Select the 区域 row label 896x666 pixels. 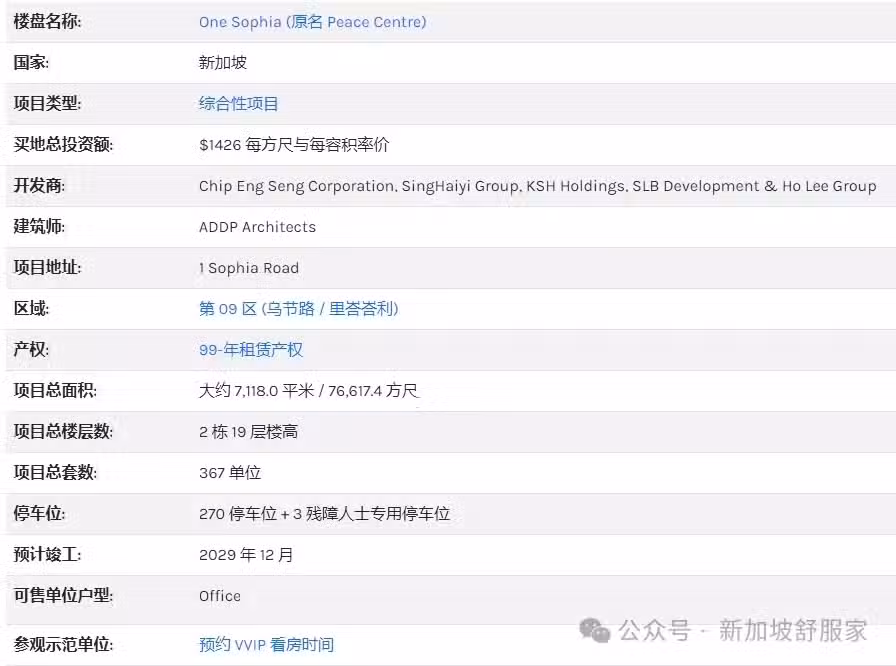pos(31,308)
